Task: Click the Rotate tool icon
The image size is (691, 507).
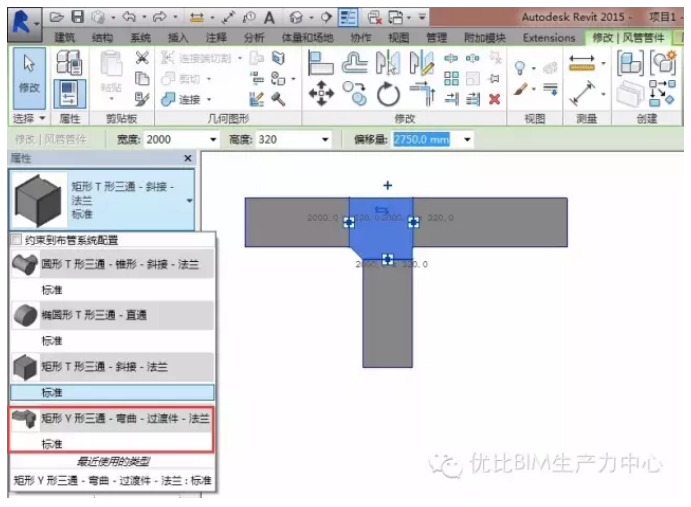Action: pyautogui.click(x=387, y=95)
